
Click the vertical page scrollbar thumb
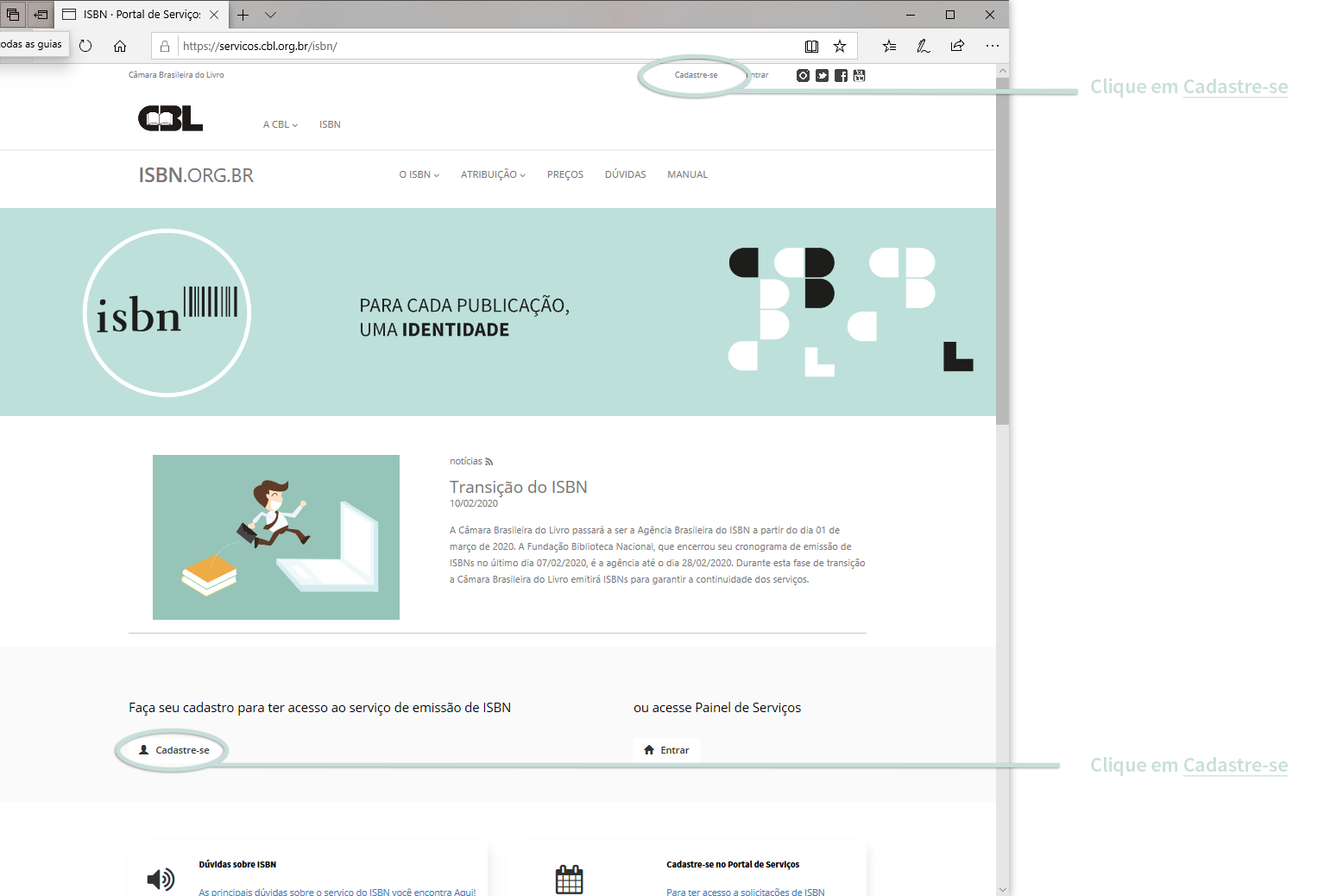1002,250
